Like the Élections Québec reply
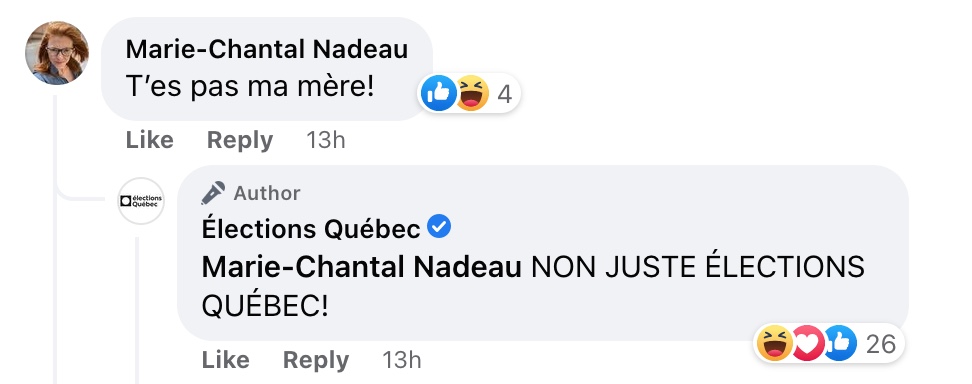The width and height of the screenshot is (972, 384). pyautogui.click(x=226, y=360)
